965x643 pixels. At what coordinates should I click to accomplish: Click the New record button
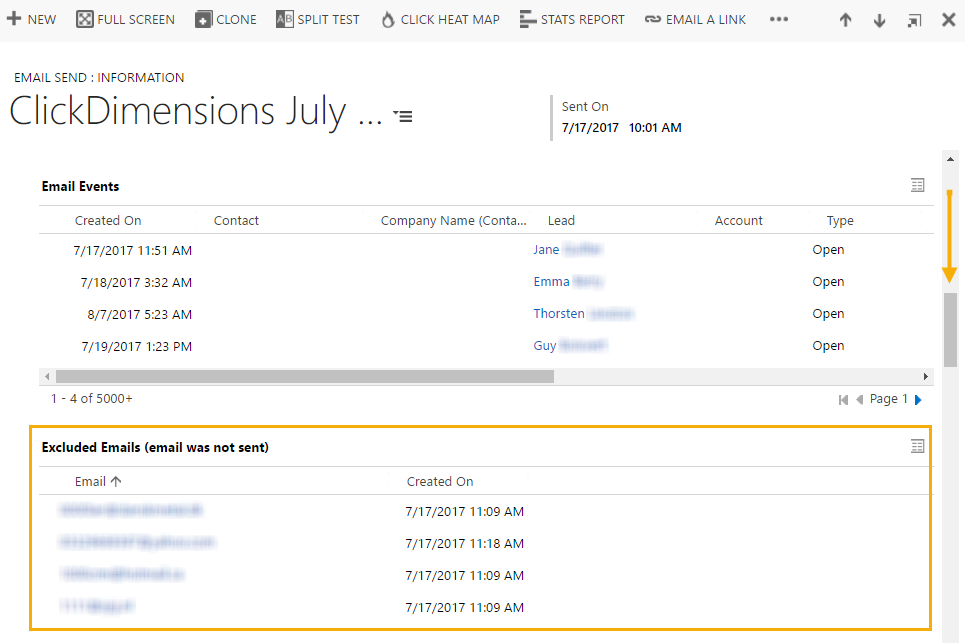(32, 19)
